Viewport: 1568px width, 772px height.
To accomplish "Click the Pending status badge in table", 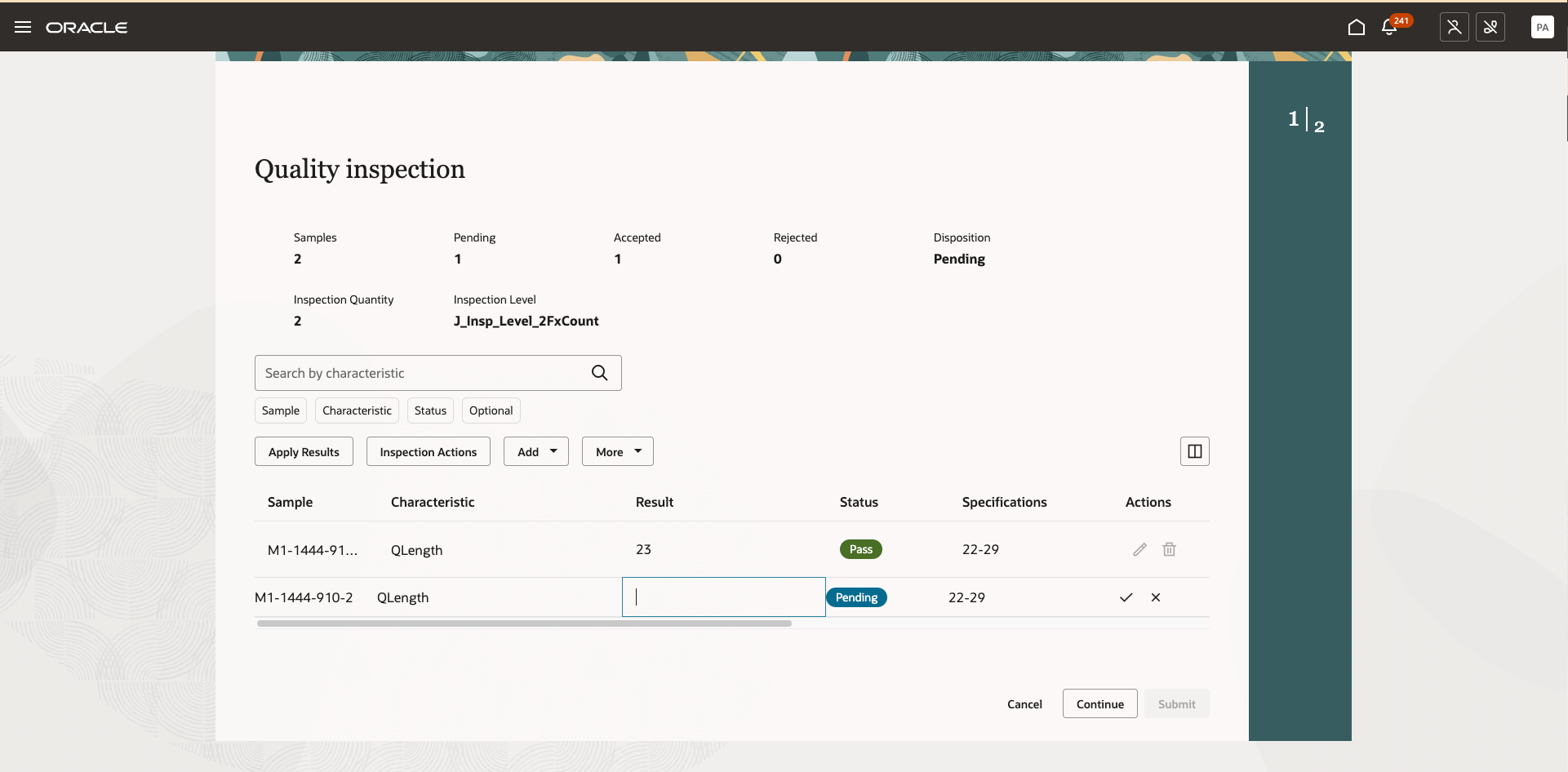I will (856, 597).
